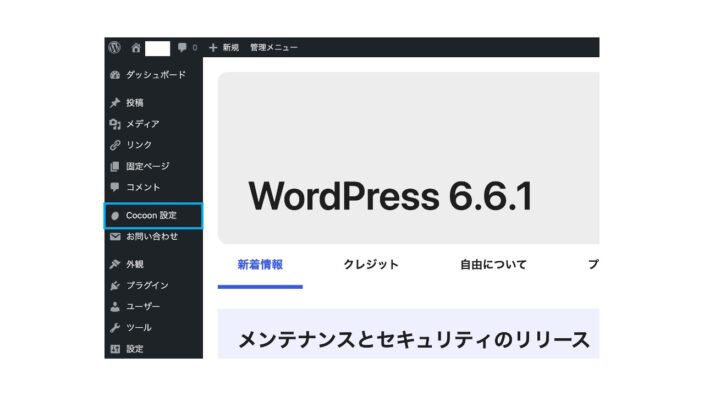This screenshot has height=396, width=704.
Task: Click the home site icon in admin bar
Action: 136,47
